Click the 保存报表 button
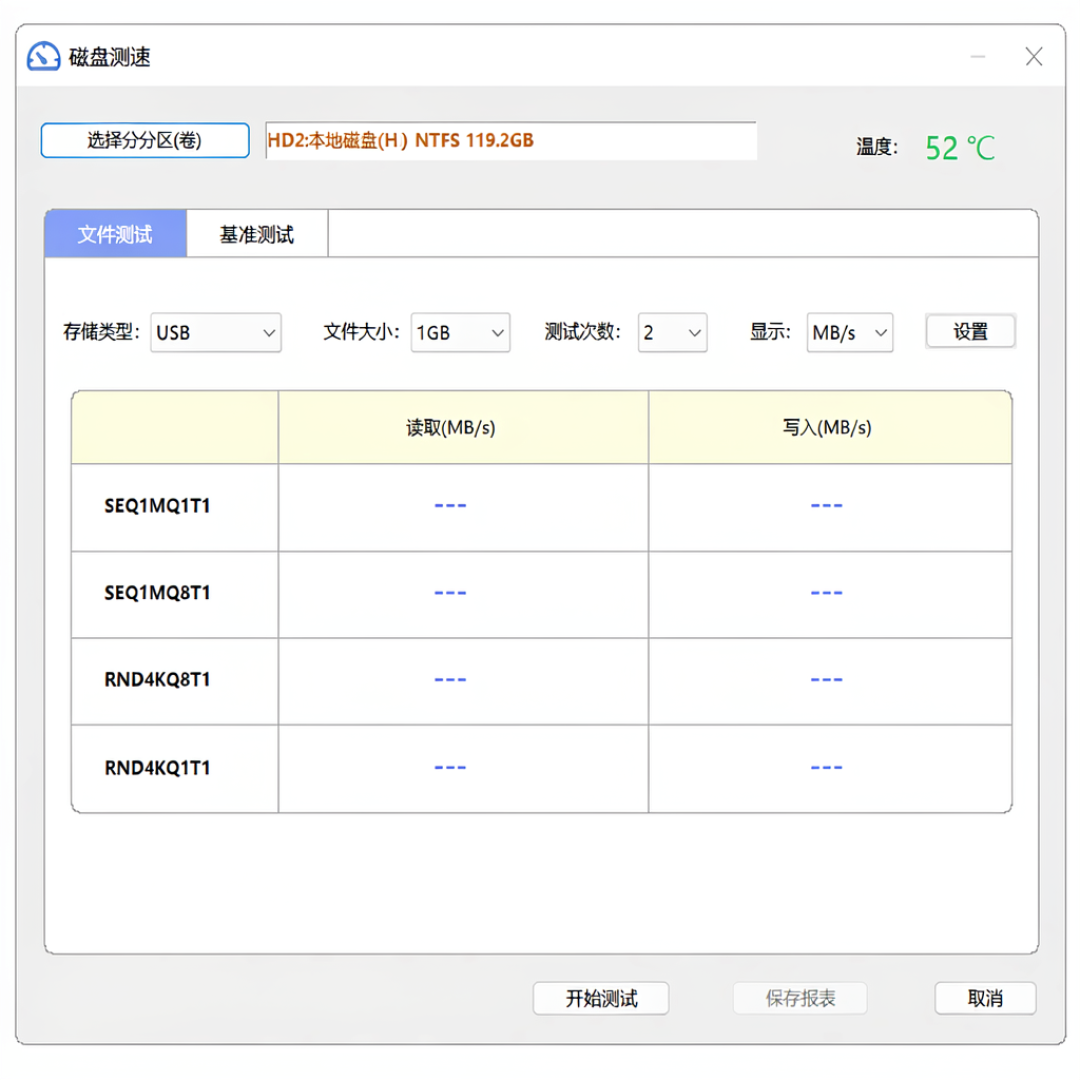Image resolution: width=1080 pixels, height=1080 pixels. [x=800, y=998]
